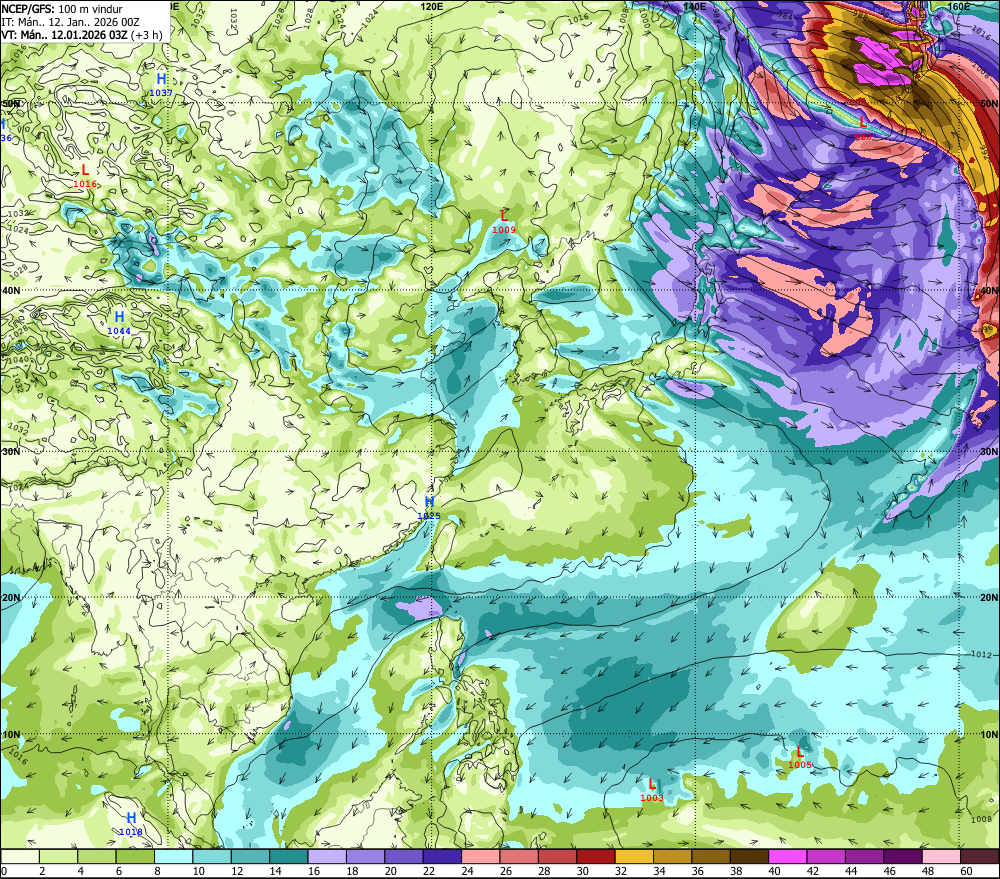Click the pale green 2–4 legend swatch

[x=59, y=856]
